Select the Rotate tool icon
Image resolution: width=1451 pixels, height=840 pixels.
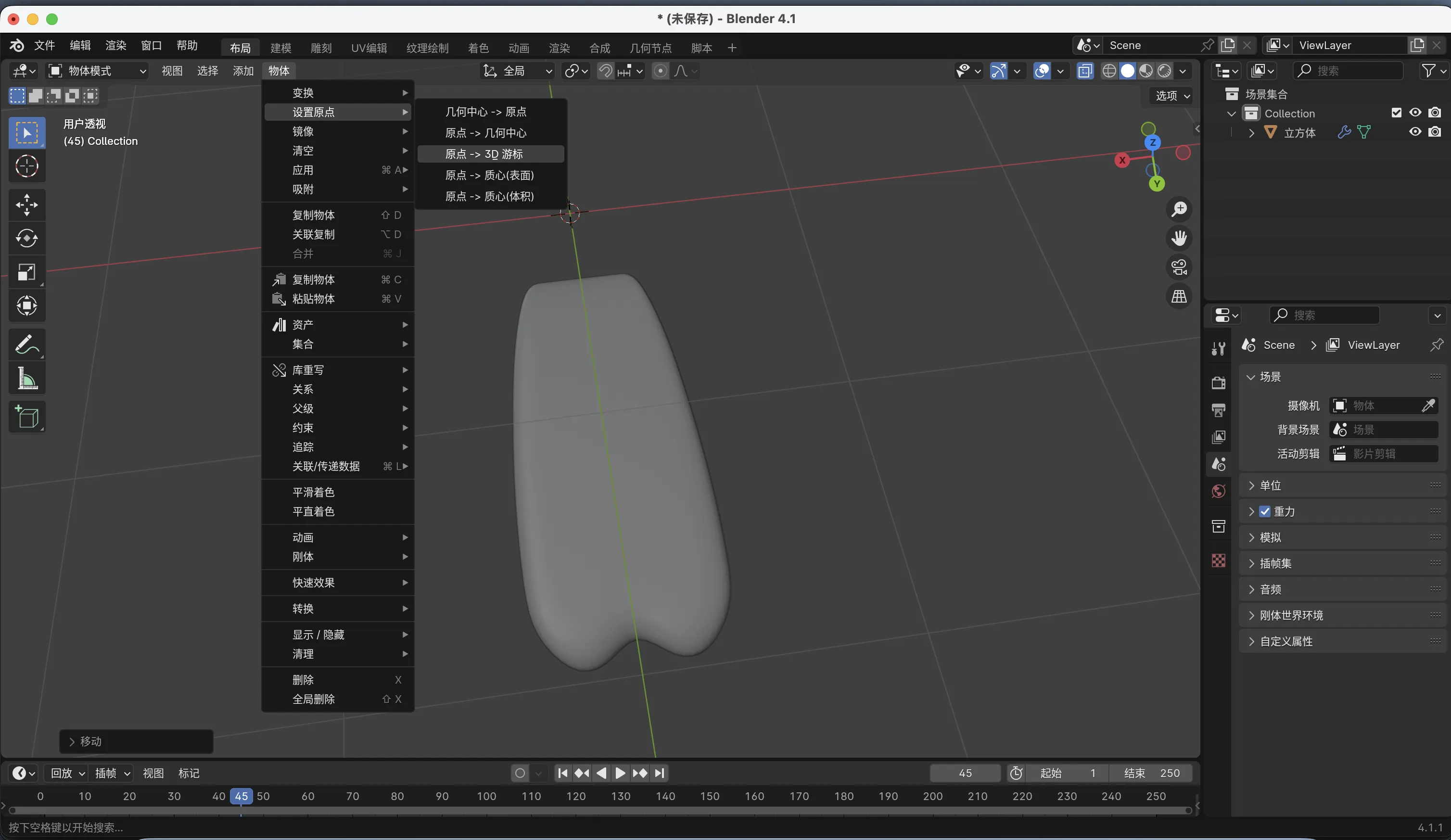[26, 238]
